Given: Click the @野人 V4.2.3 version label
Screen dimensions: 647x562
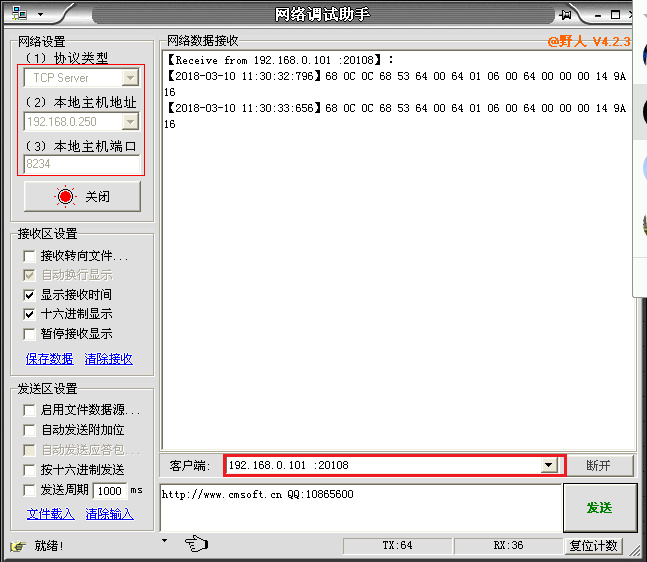Looking at the screenshot, I should pos(589,41).
